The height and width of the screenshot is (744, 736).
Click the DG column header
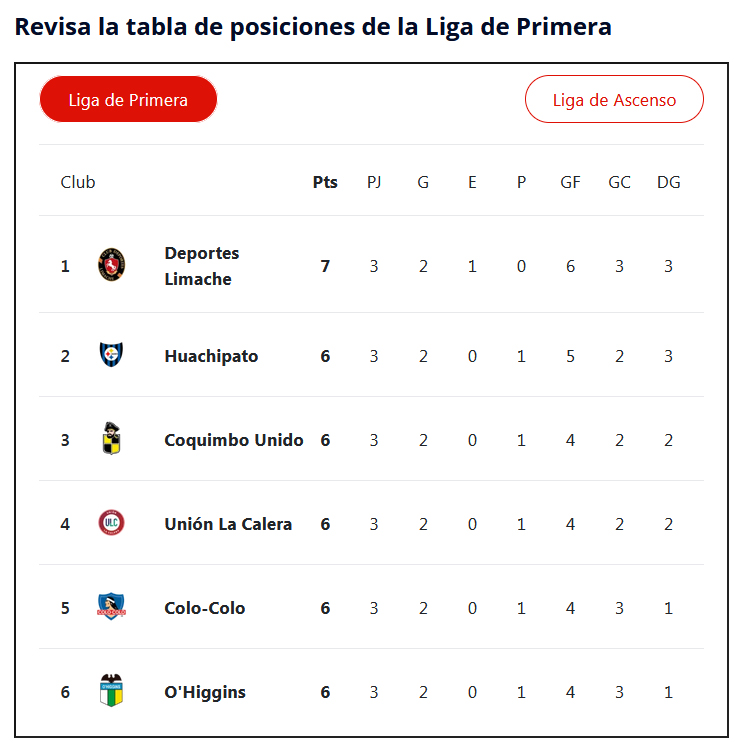(x=668, y=182)
